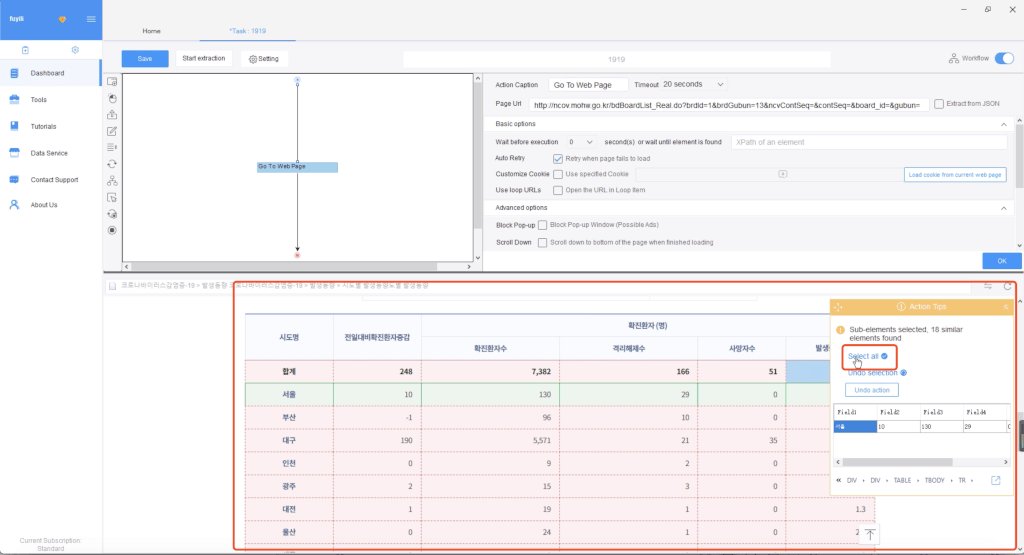Screen dimensions: 1024x555
Task: Click the TABLE breadcrumb in Action Tips
Action: [x=902, y=481]
